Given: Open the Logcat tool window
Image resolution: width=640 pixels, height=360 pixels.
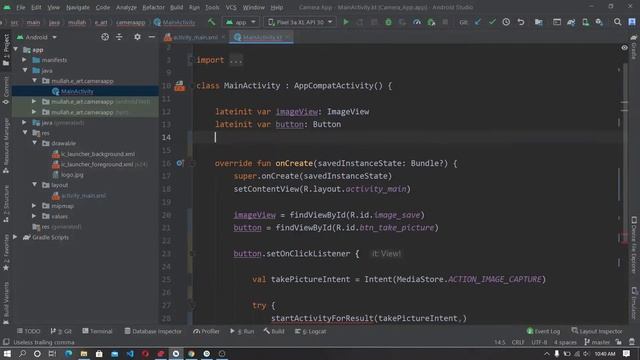Looking at the screenshot, I should click(x=311, y=331).
